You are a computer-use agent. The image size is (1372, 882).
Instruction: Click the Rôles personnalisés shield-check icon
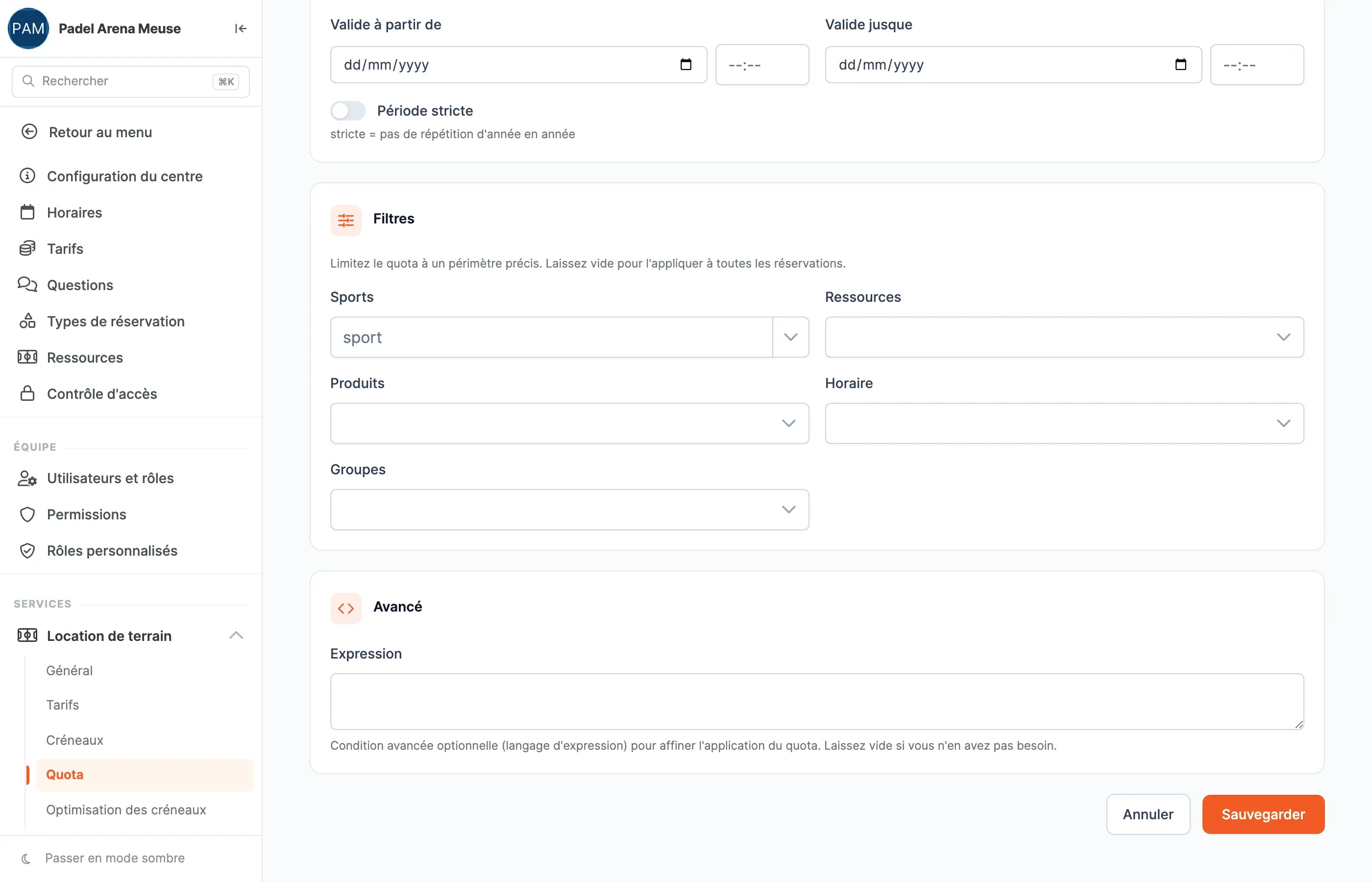pos(27,550)
